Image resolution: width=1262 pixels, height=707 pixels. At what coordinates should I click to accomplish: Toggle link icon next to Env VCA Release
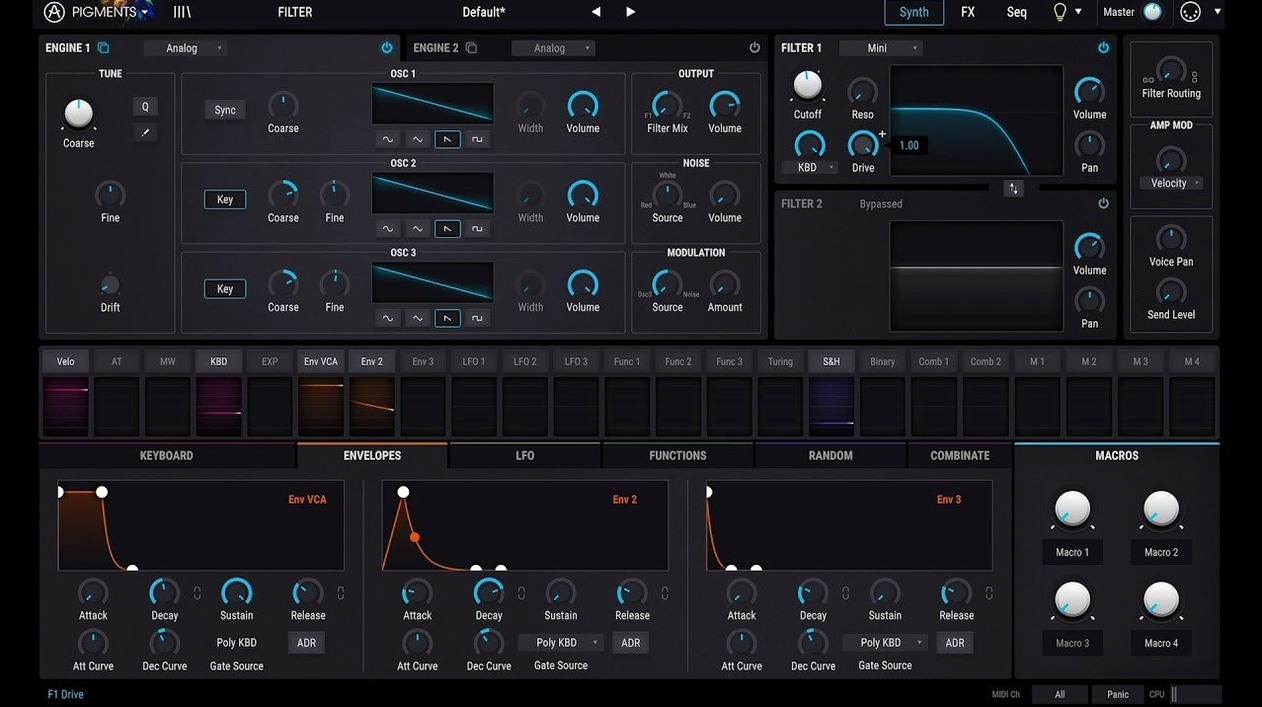(x=341, y=593)
